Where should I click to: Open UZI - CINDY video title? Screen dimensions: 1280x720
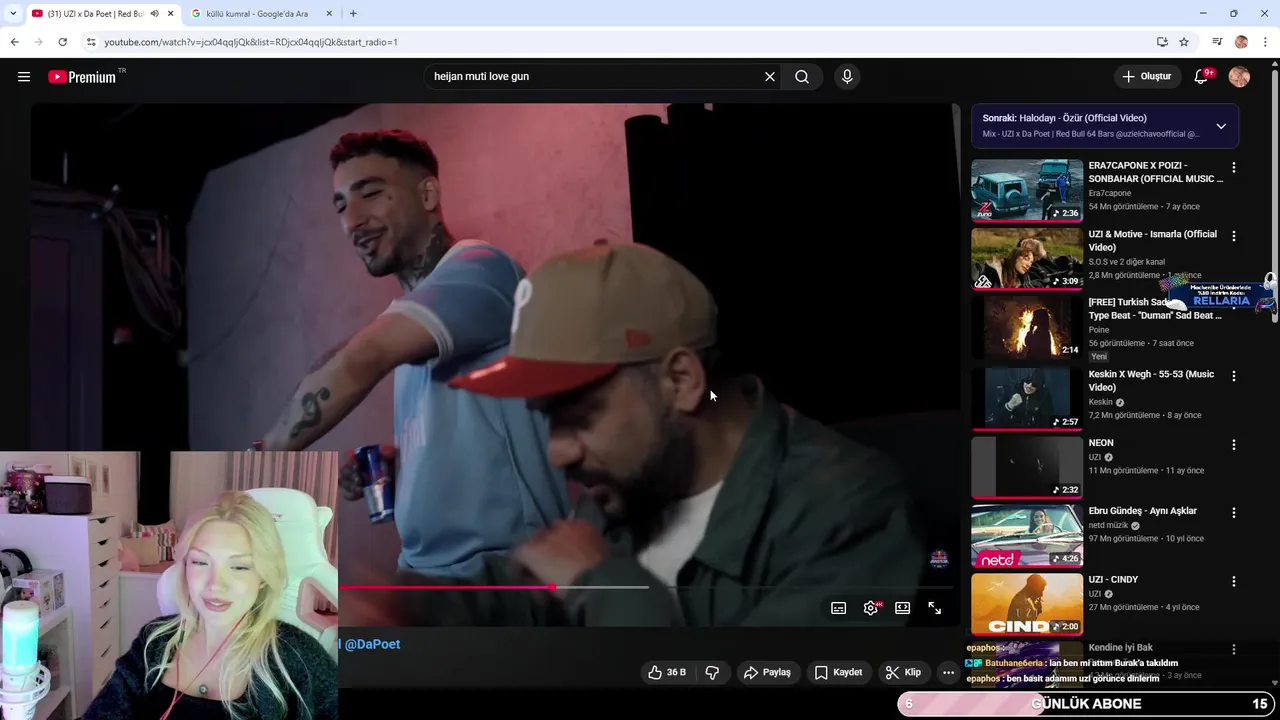pos(1115,580)
